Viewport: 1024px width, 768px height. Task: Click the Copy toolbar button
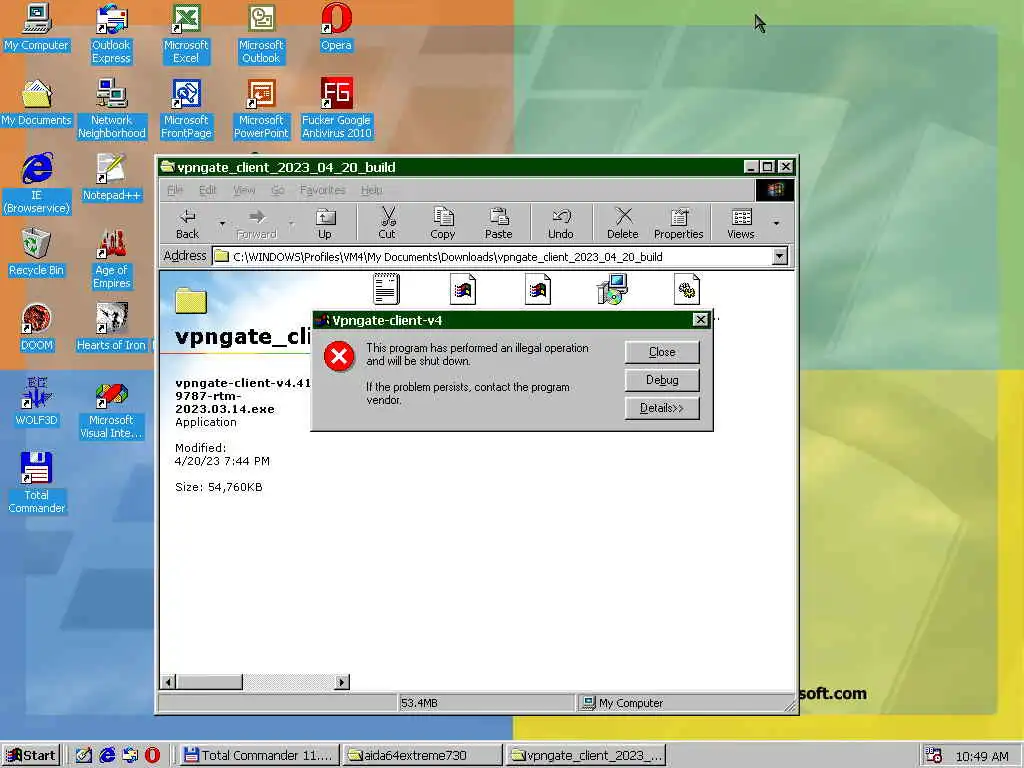[x=443, y=223]
